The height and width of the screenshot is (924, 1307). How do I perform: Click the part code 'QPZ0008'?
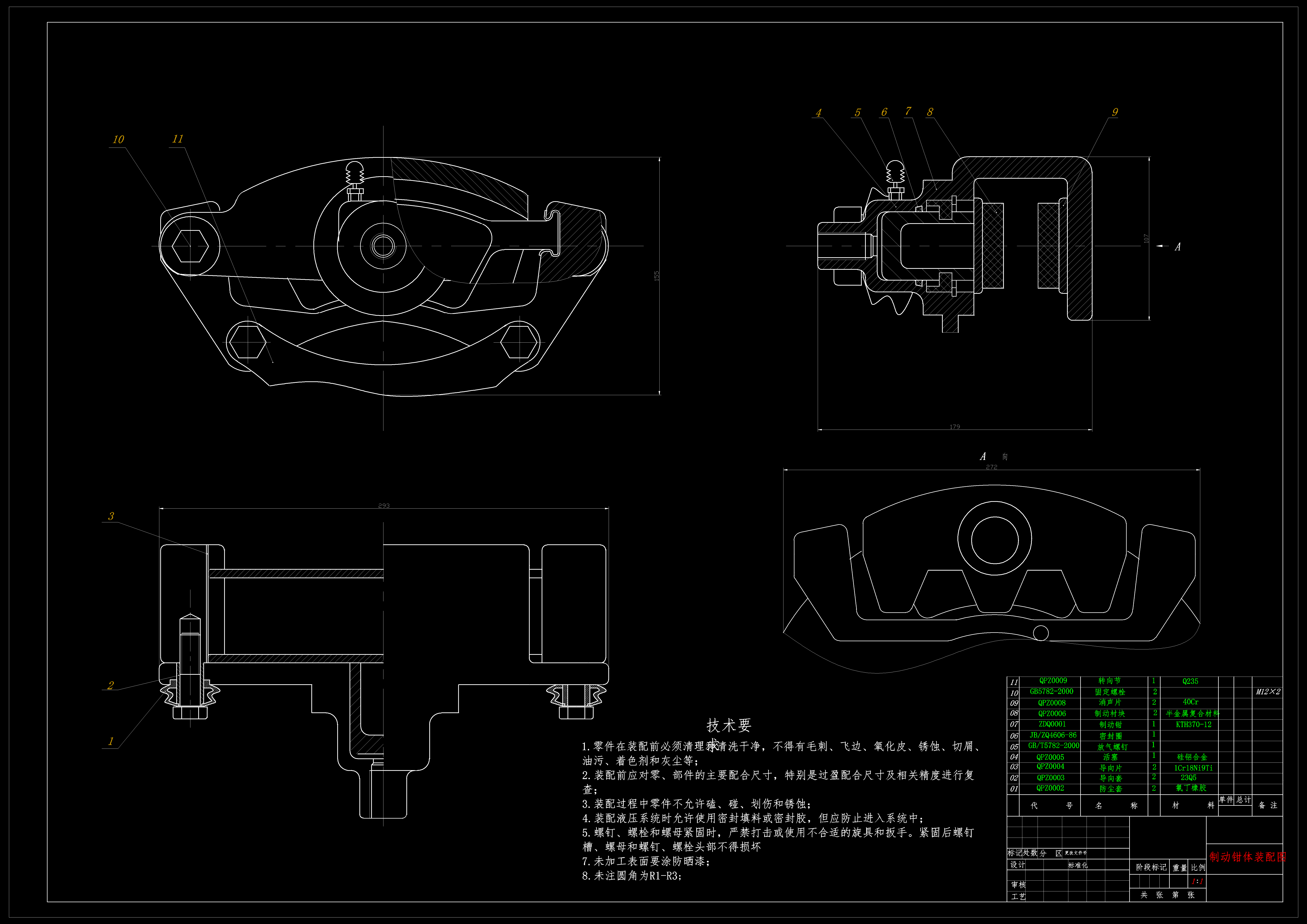(x=1052, y=703)
